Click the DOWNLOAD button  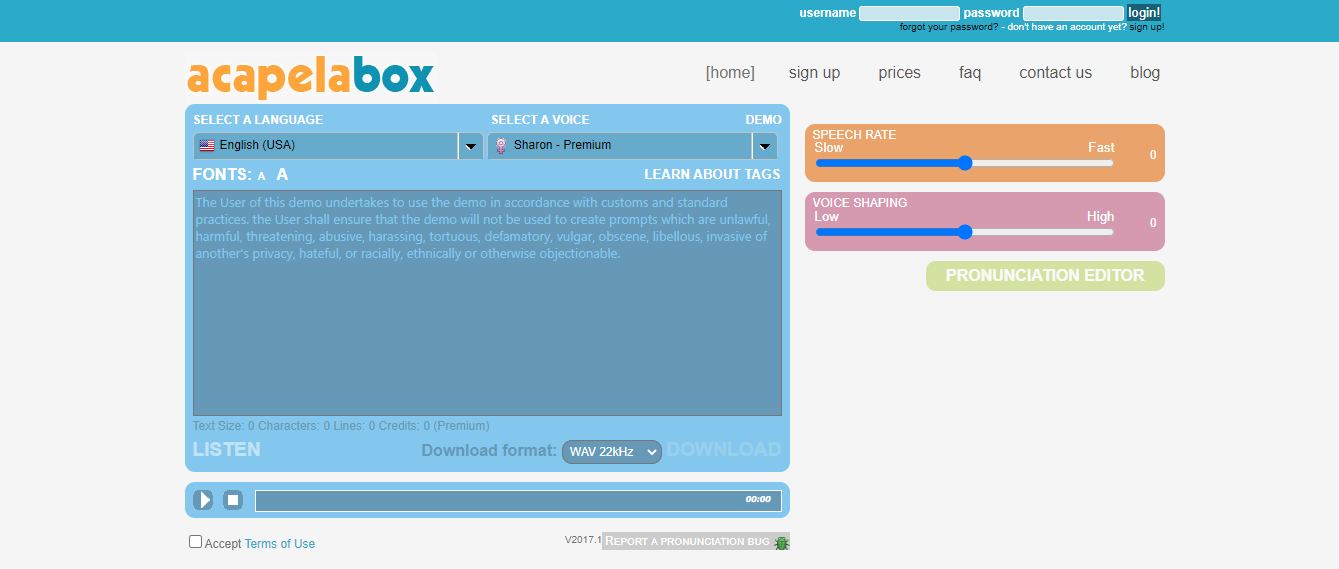click(724, 450)
